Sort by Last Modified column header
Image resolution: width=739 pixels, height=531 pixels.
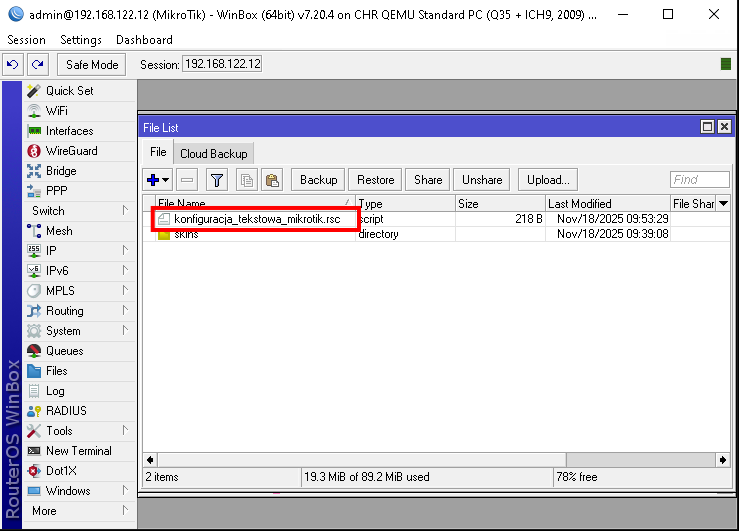click(x=608, y=204)
